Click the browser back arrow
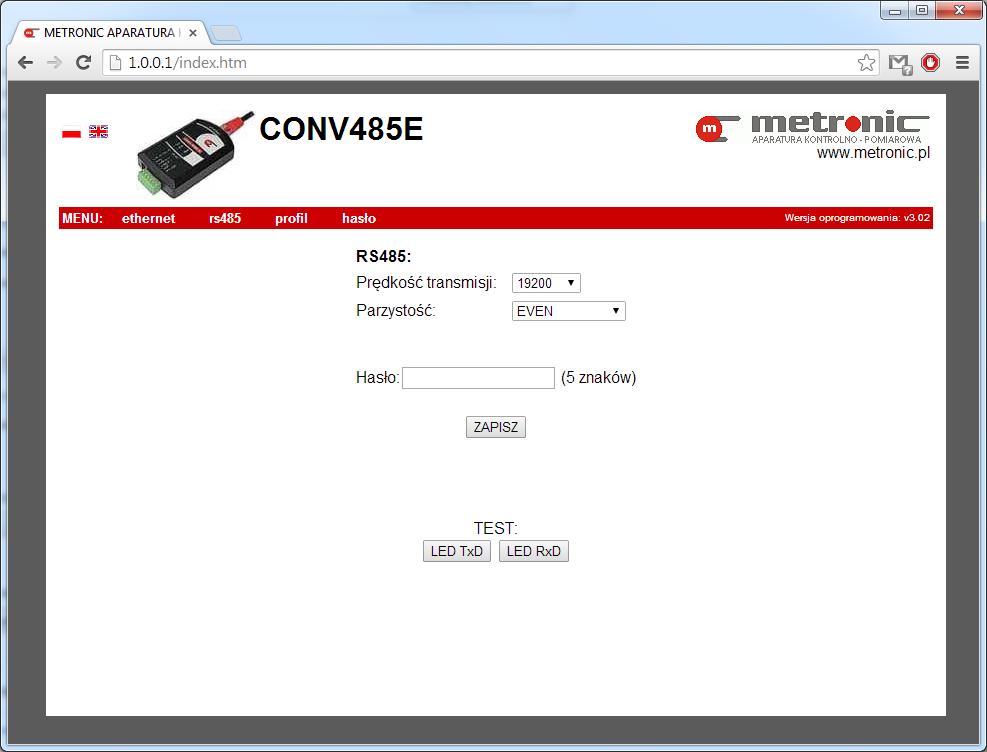This screenshot has height=752, width=987. coord(25,62)
